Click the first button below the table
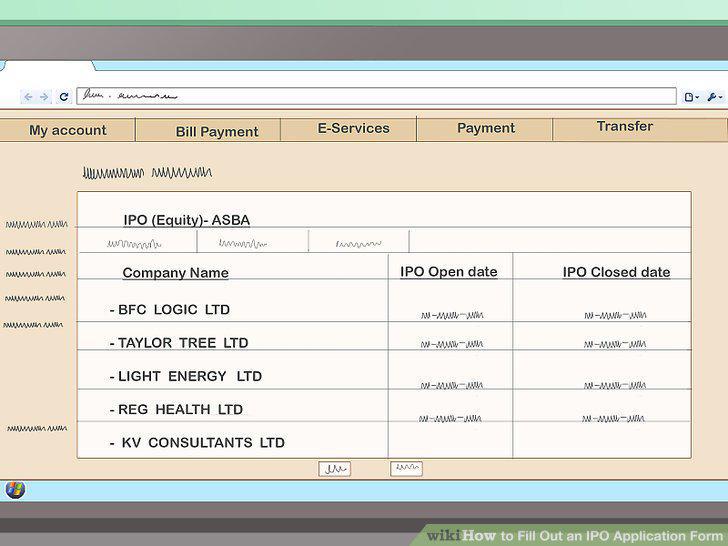Image resolution: width=728 pixels, height=546 pixels. [335, 469]
